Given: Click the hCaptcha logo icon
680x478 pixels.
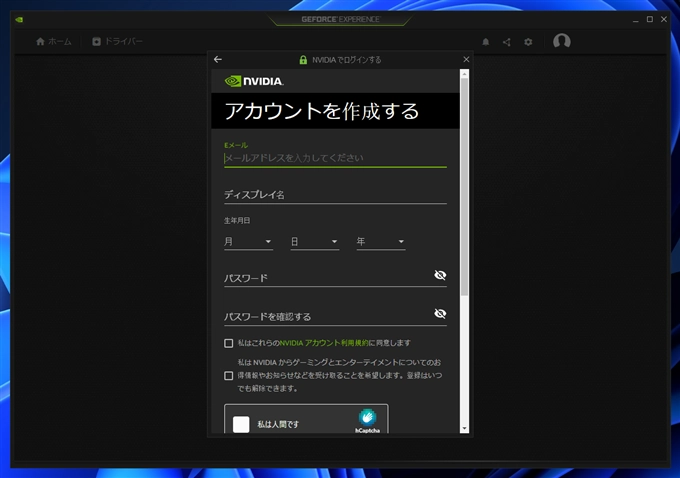Looking at the screenshot, I should click(x=367, y=417).
